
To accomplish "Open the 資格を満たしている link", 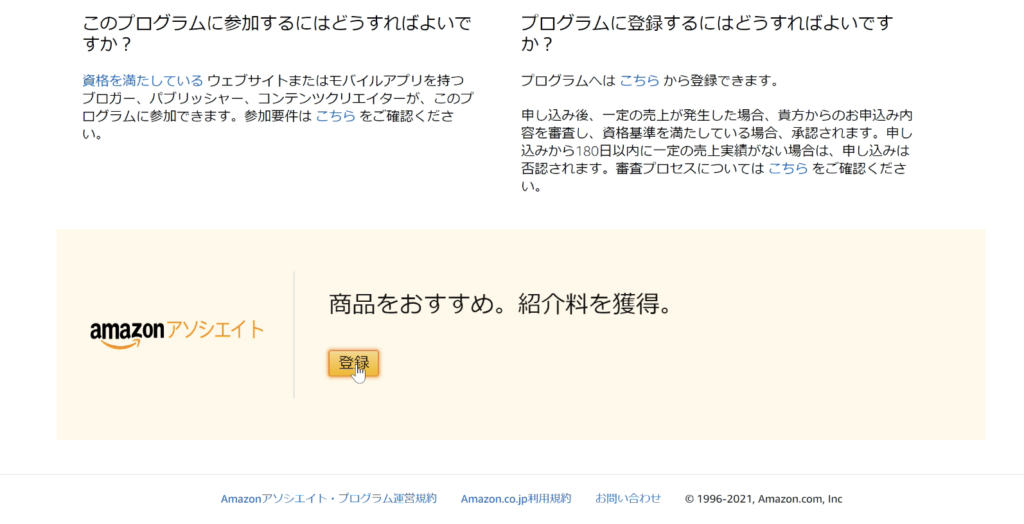I will pos(142,81).
